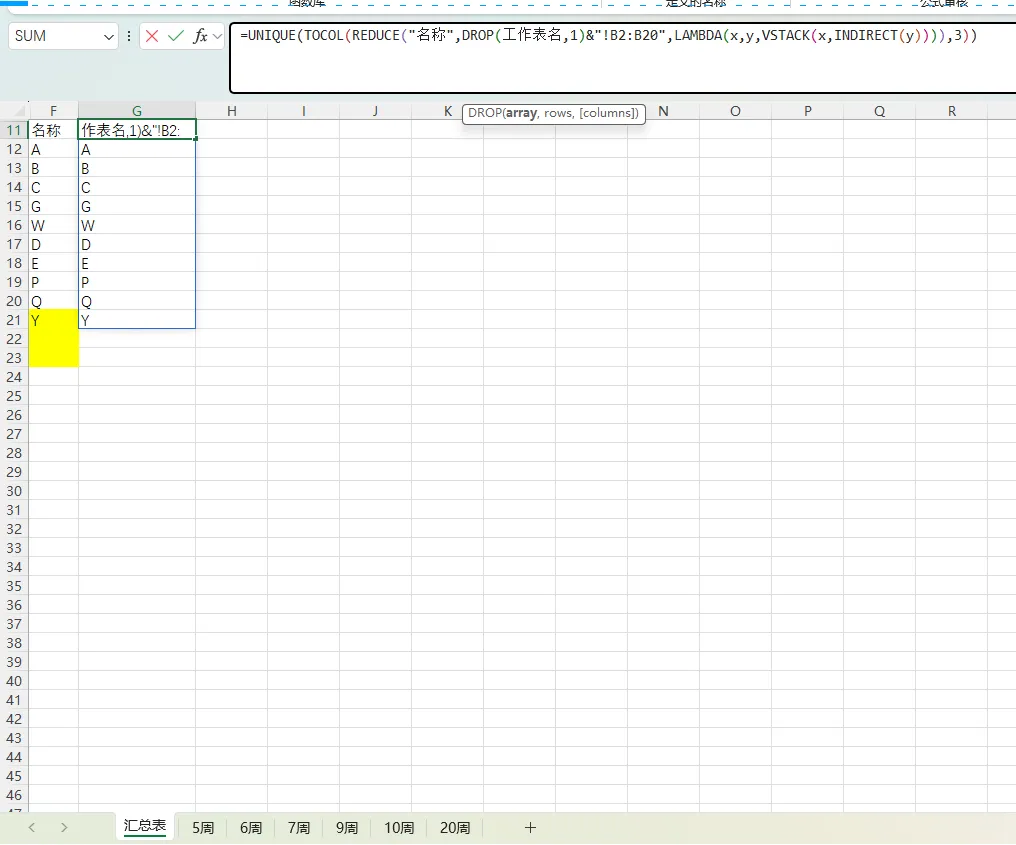
Task: Click the DROP function tooltip name
Action: click(484, 113)
